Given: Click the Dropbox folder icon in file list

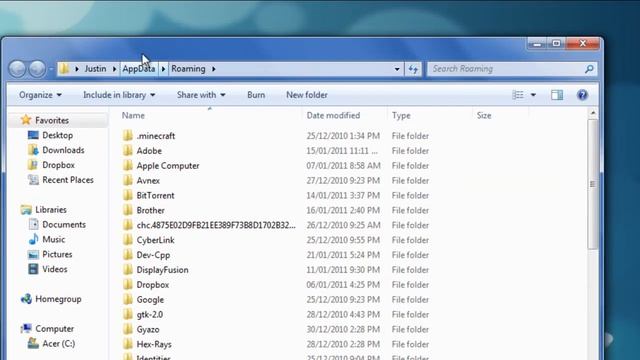Looking at the screenshot, I should tap(128, 284).
